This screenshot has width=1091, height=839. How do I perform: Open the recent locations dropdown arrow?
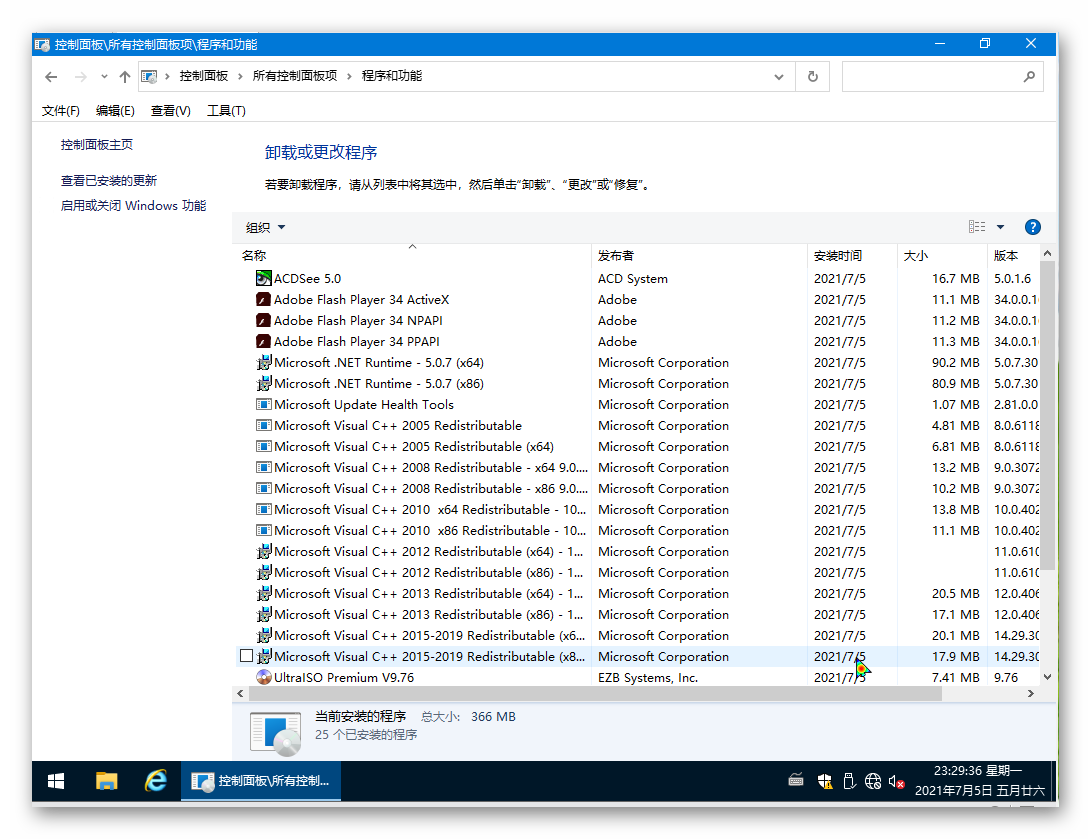click(104, 77)
